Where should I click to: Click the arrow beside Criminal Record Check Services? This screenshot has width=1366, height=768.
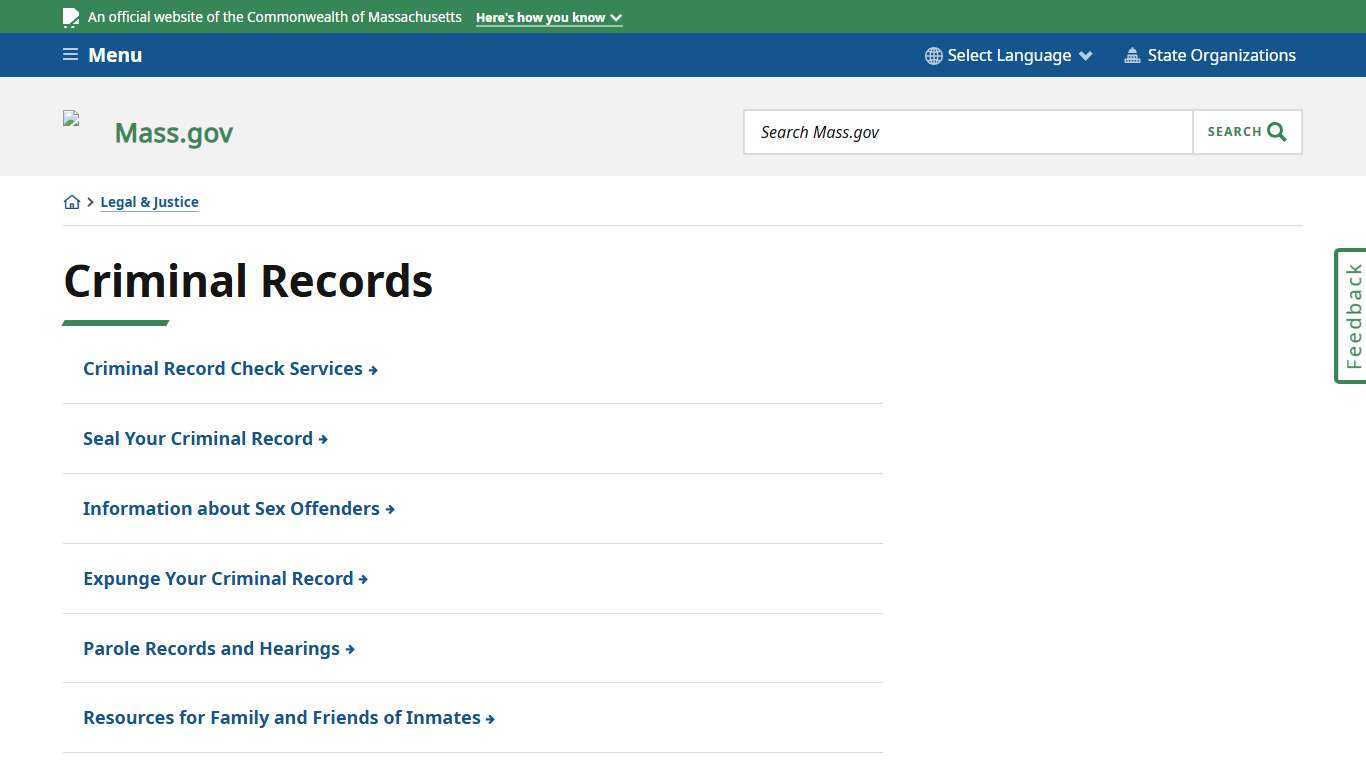pyautogui.click(x=372, y=369)
